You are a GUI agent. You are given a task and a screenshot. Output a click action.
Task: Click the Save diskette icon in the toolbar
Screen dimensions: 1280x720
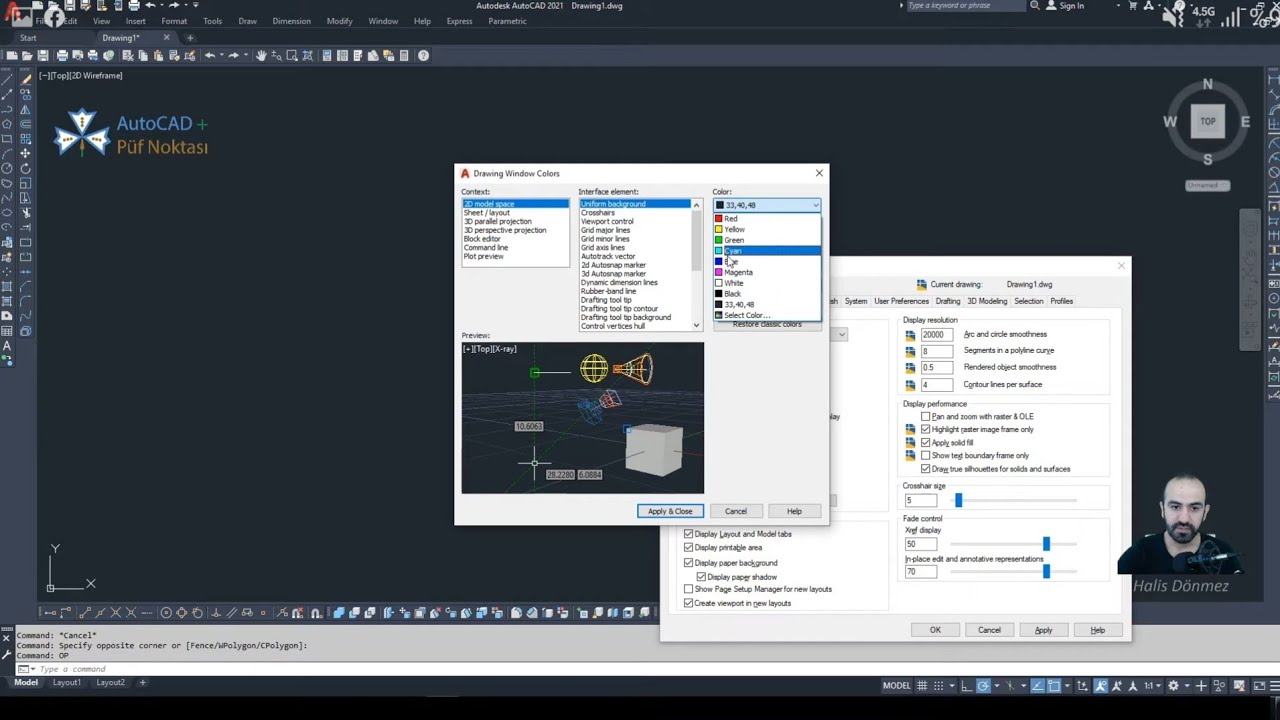[43, 55]
